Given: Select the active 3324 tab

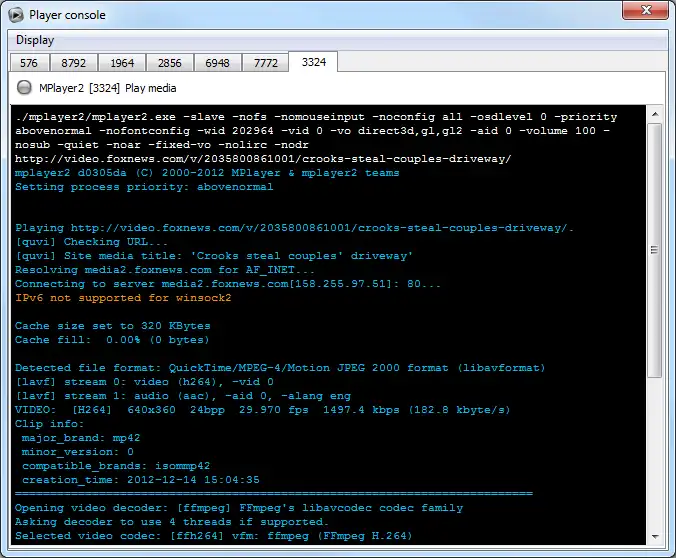Looking at the screenshot, I should [313, 62].
